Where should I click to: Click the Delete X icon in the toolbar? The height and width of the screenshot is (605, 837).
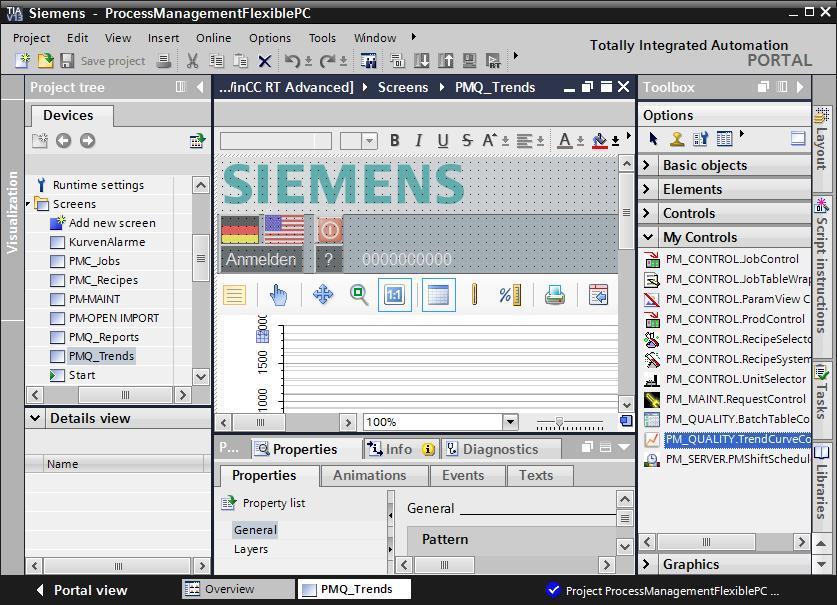tap(265, 61)
